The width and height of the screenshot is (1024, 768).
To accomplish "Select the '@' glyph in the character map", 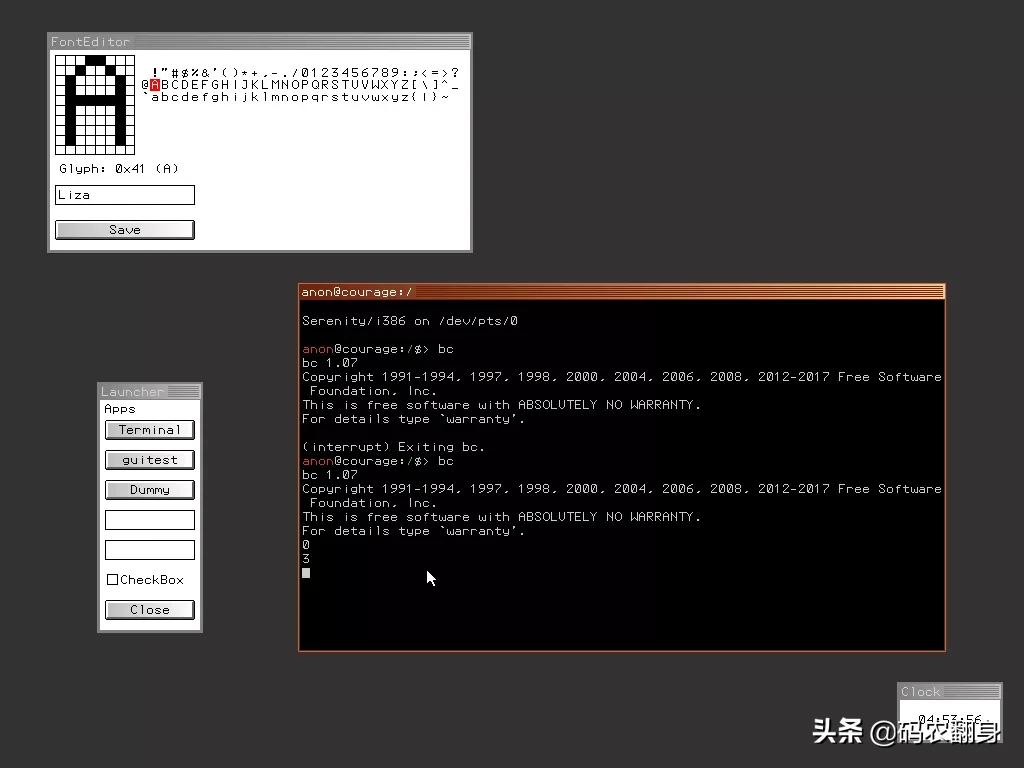I will 143,85.
